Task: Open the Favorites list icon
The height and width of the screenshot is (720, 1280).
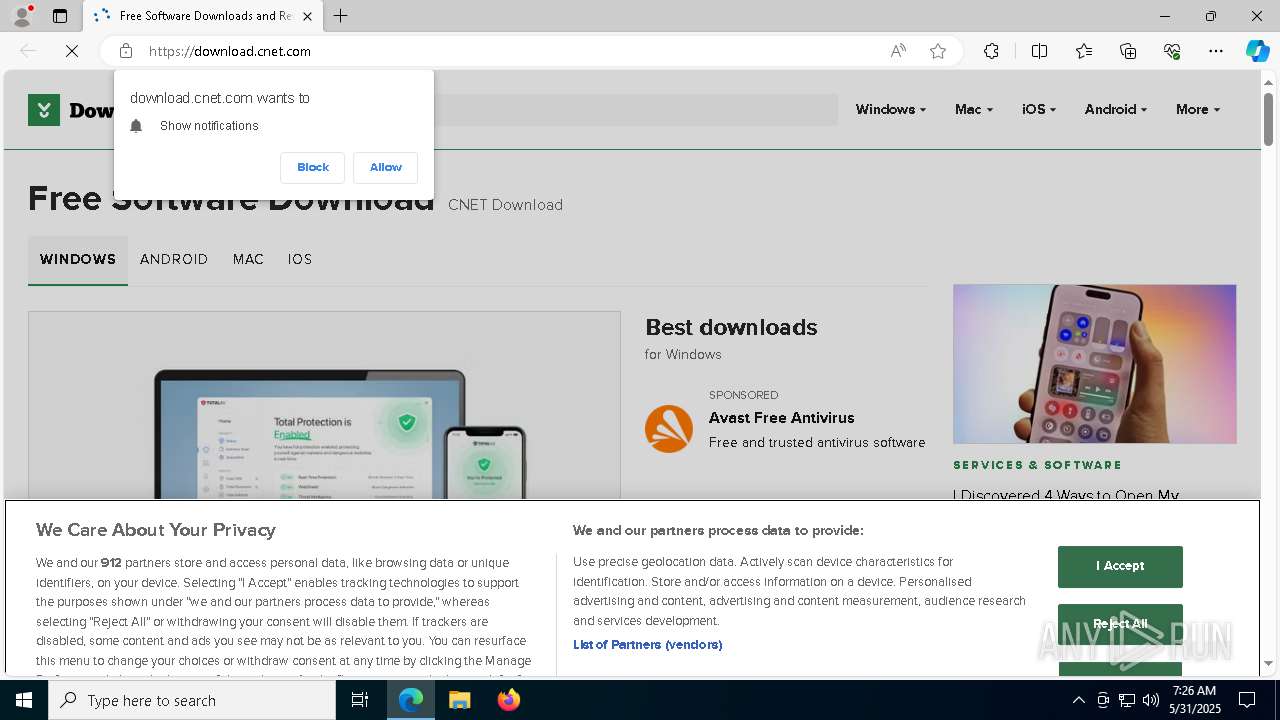Action: [x=1084, y=51]
